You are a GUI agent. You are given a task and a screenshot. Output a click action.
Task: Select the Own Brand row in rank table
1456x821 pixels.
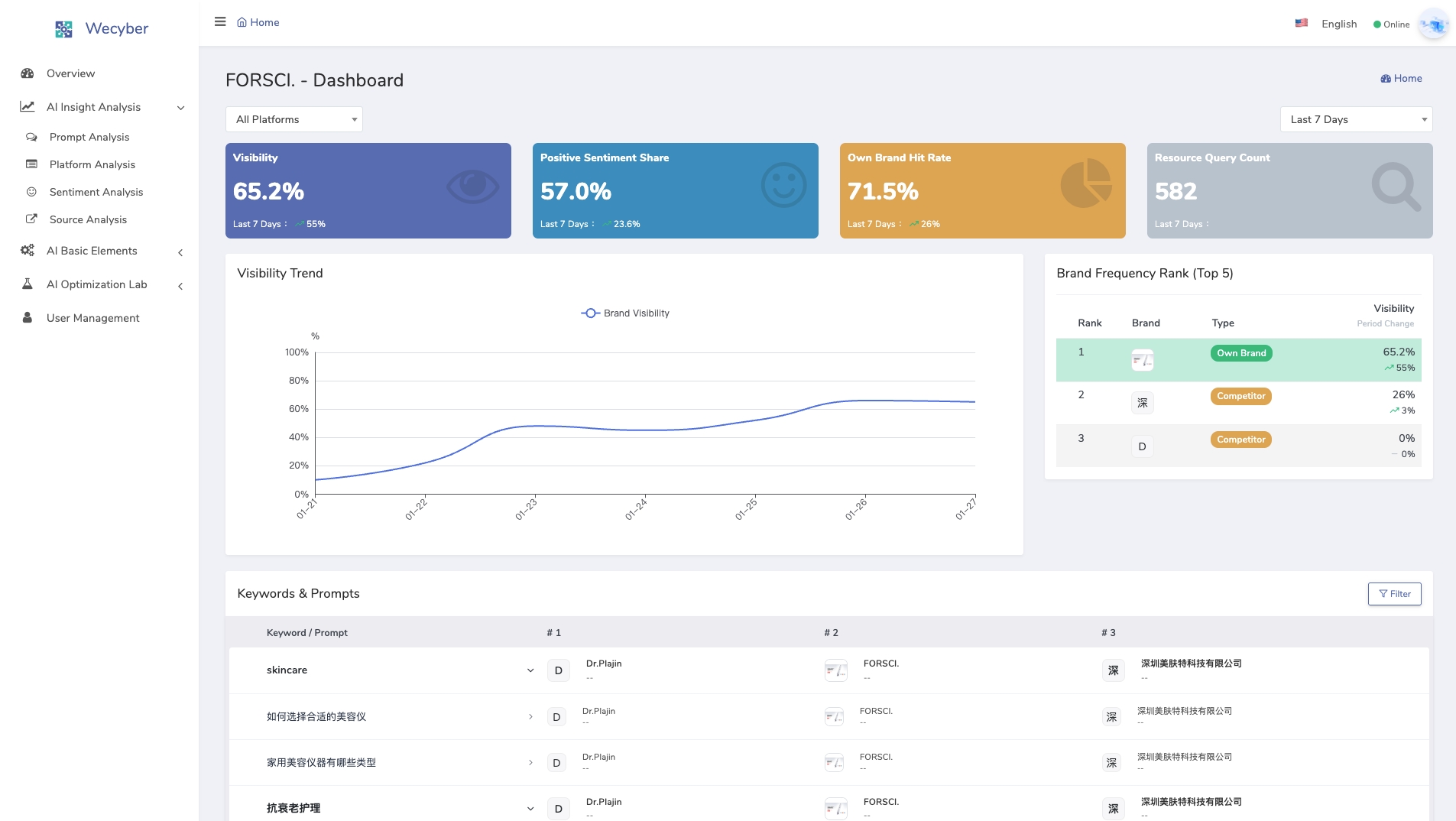click(x=1237, y=360)
